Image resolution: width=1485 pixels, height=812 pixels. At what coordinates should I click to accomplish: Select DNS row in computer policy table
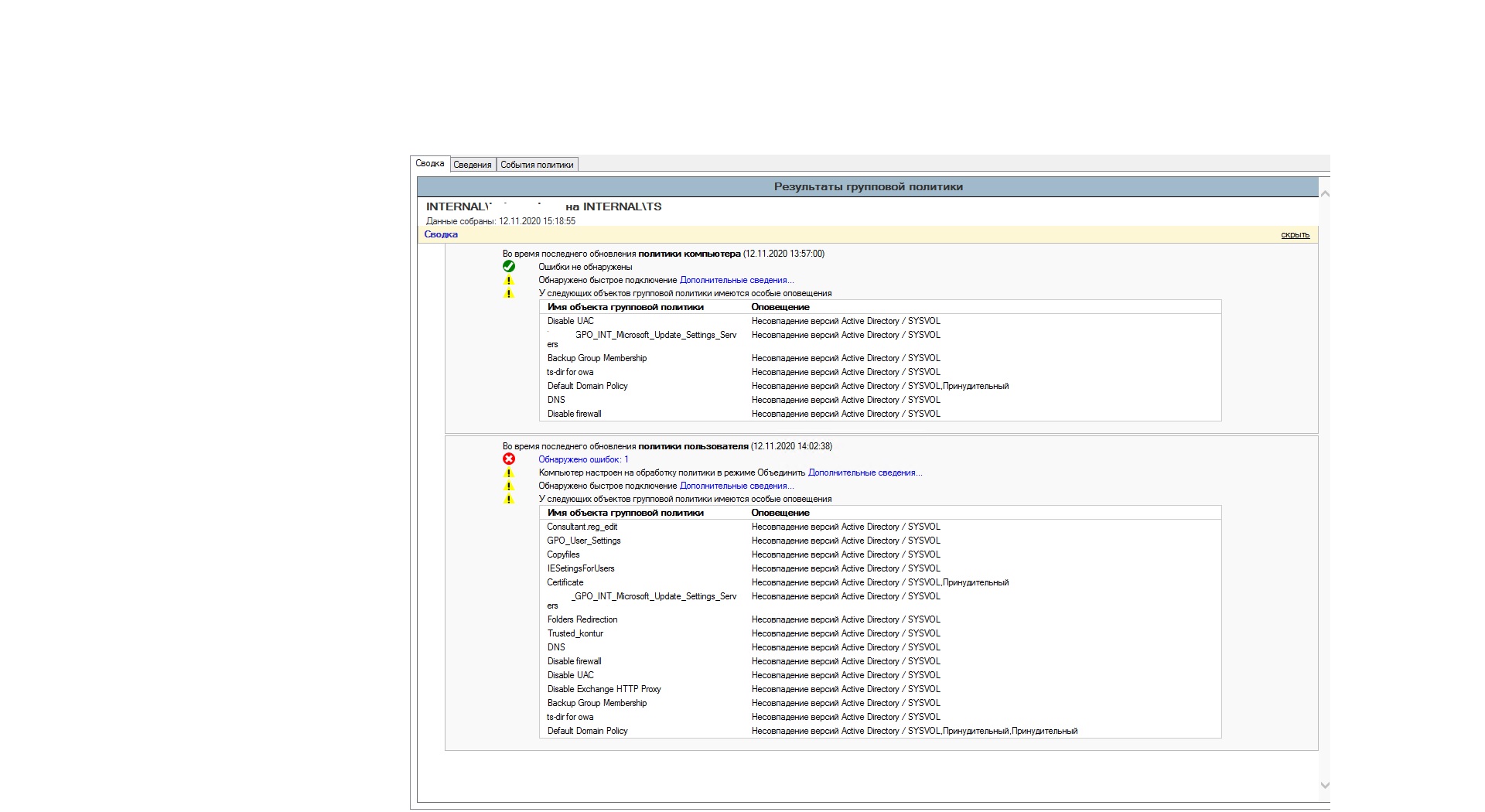pyautogui.click(x=880, y=400)
